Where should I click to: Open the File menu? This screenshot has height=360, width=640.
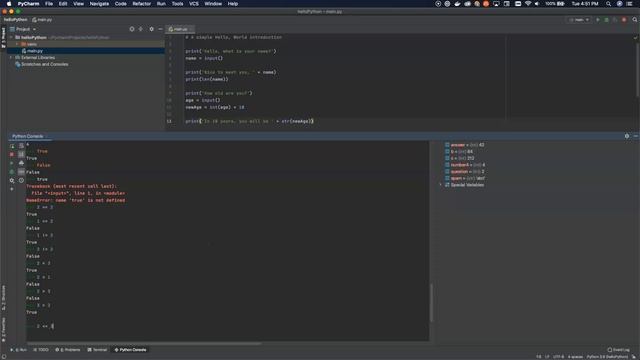coord(49,4)
